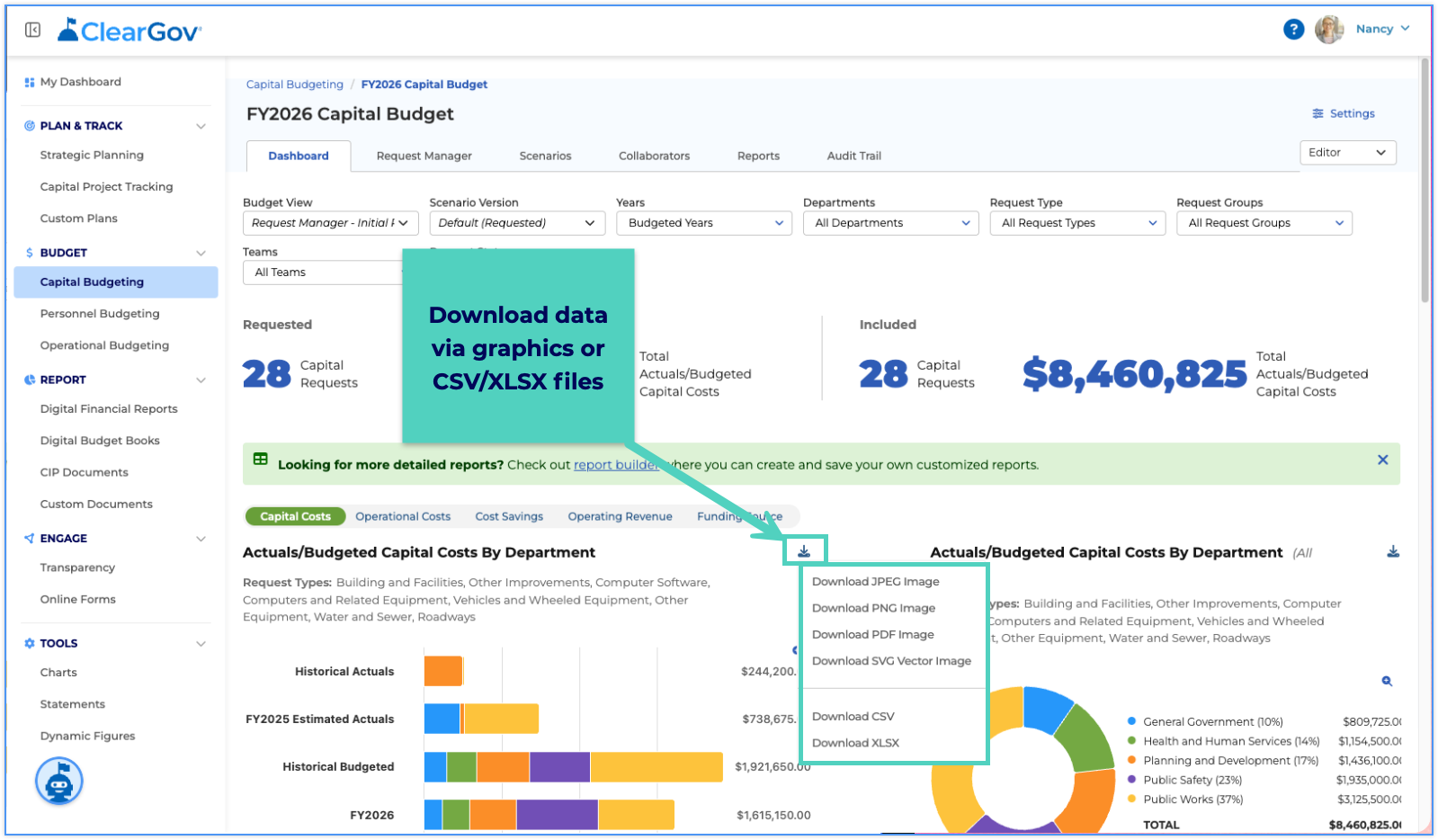The image size is (1438, 840).
Task: Collapse the sidebar with the panel icon
Action: (32, 30)
